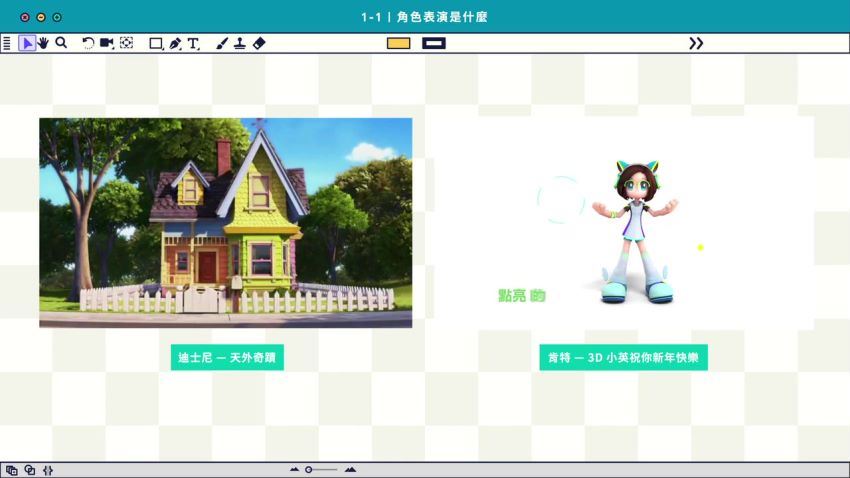Click the zoom slider handle
The image size is (850, 478).
(x=308, y=469)
